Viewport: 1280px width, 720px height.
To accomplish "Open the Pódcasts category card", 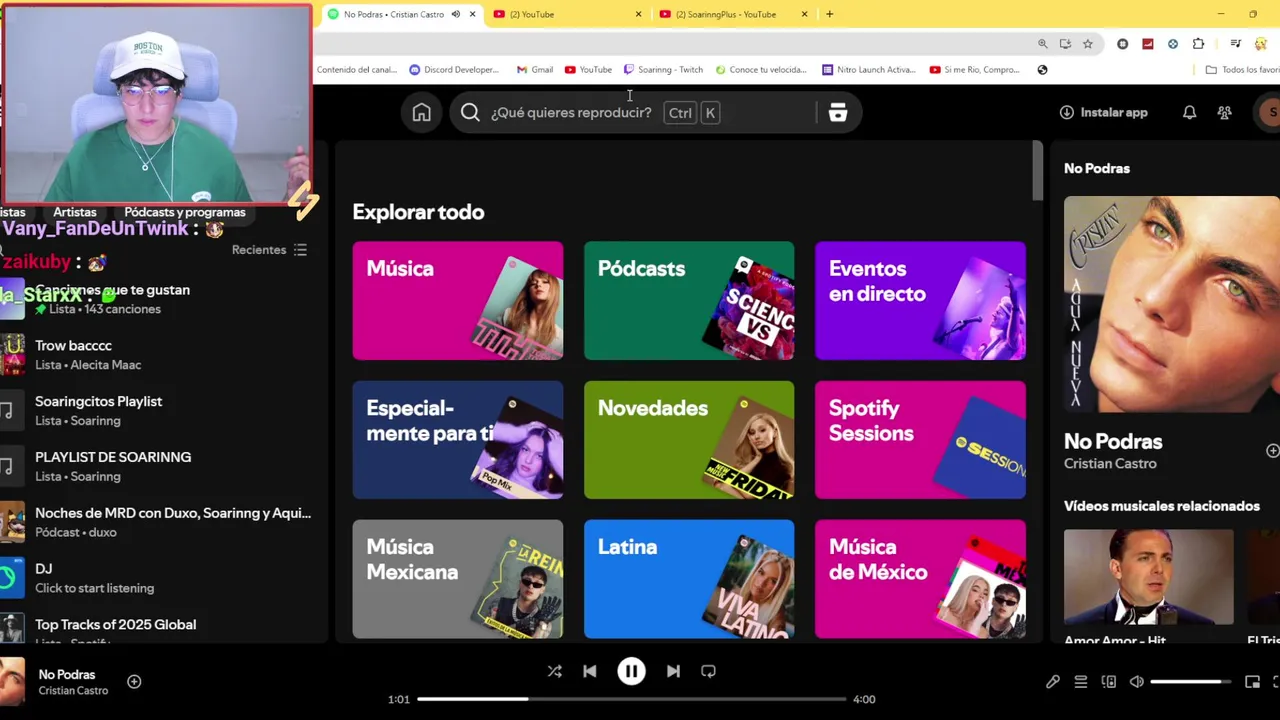I will 689,300.
